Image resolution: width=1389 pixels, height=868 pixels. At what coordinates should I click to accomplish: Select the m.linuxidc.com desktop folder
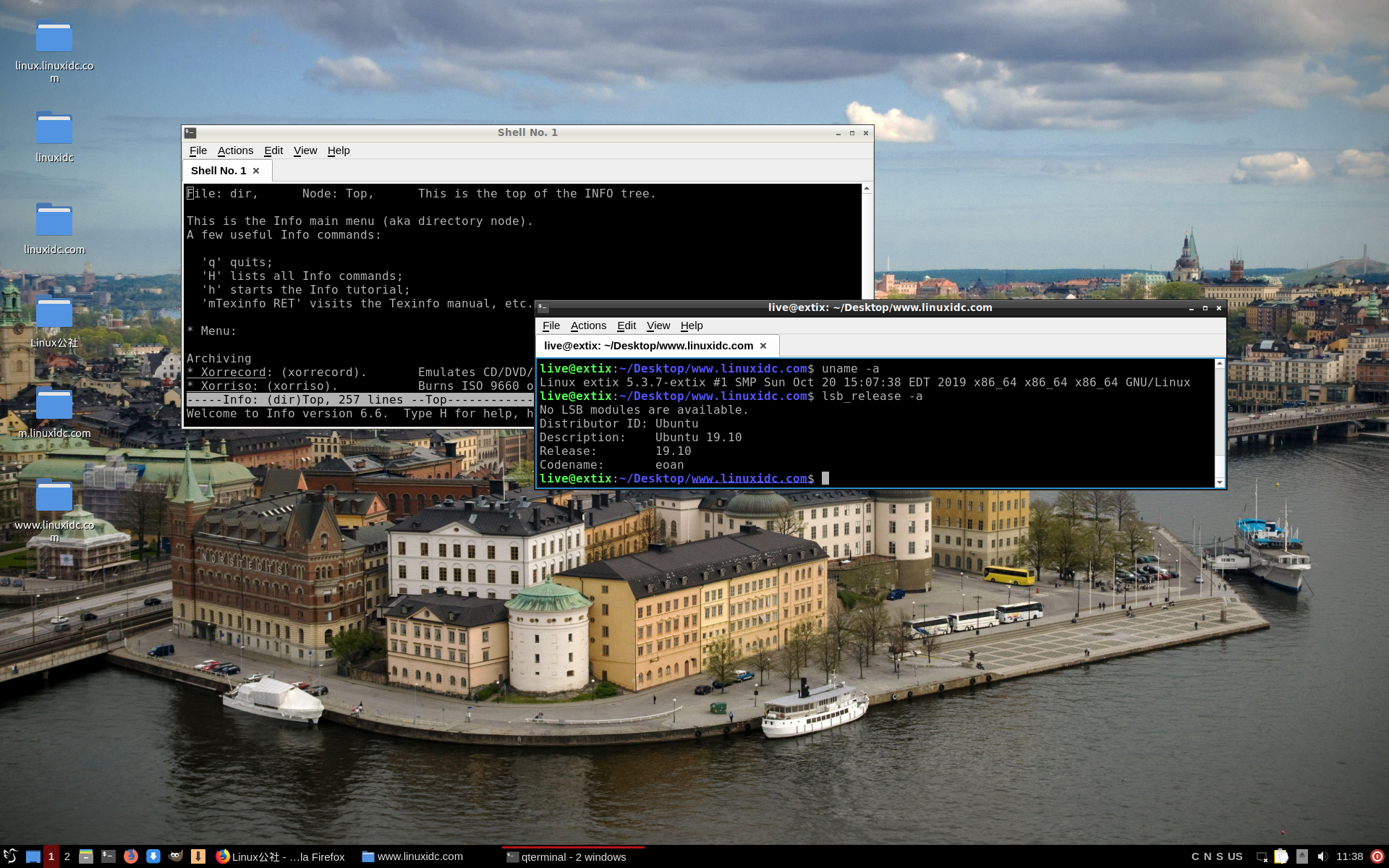(x=54, y=412)
